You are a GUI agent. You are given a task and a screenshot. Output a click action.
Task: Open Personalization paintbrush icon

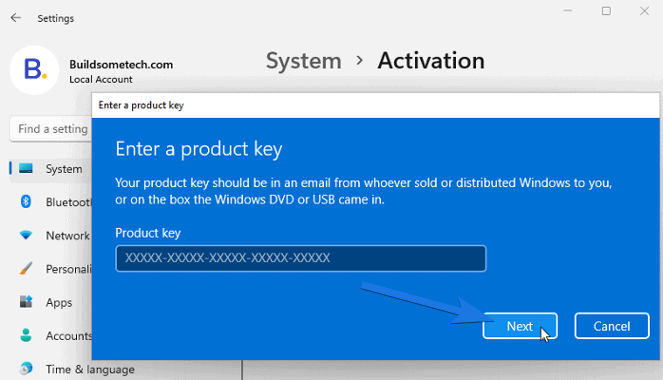[x=26, y=268]
